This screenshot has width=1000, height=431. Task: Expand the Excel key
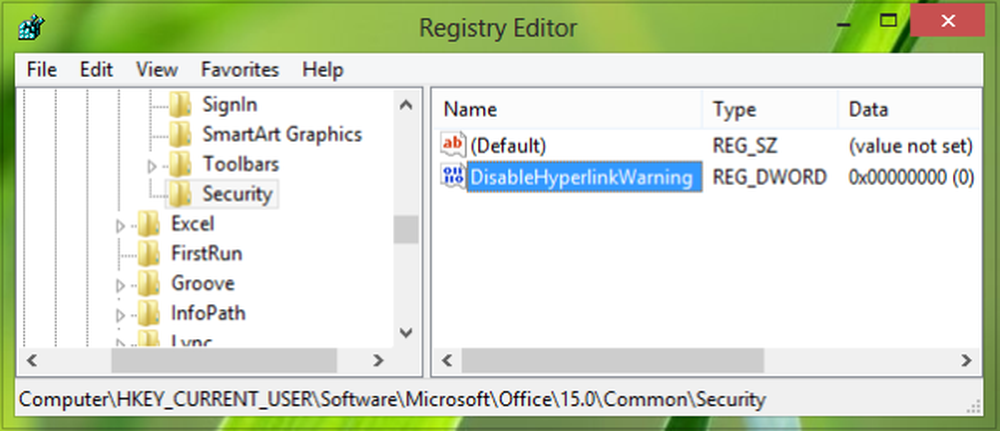pyautogui.click(x=121, y=226)
